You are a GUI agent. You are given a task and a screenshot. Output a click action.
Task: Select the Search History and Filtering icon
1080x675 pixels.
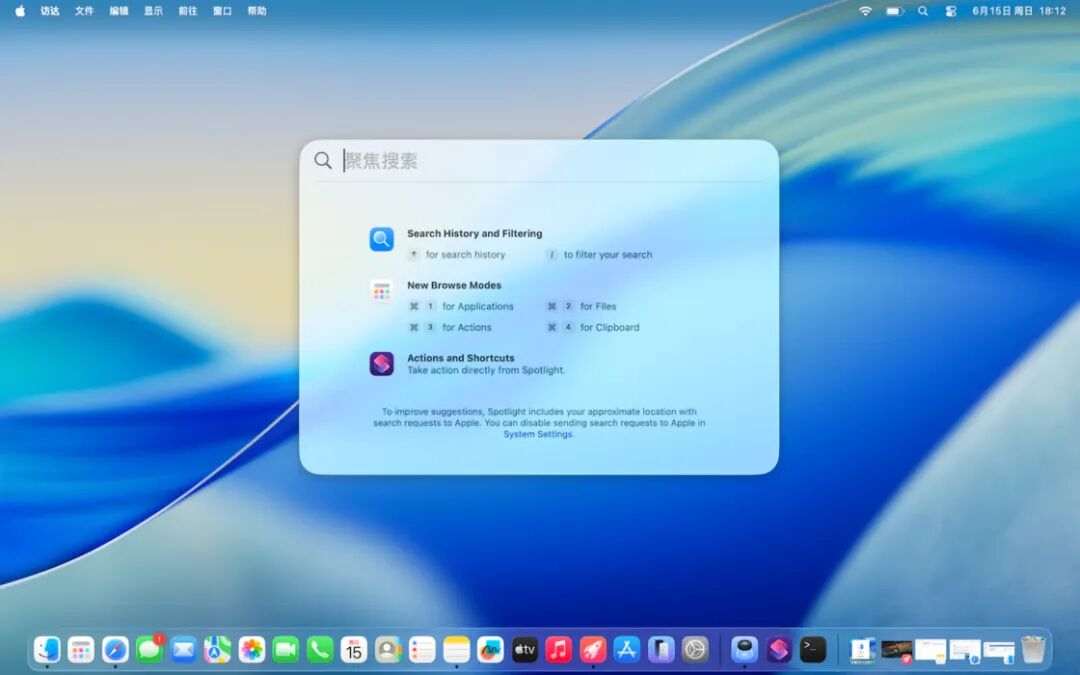point(382,240)
